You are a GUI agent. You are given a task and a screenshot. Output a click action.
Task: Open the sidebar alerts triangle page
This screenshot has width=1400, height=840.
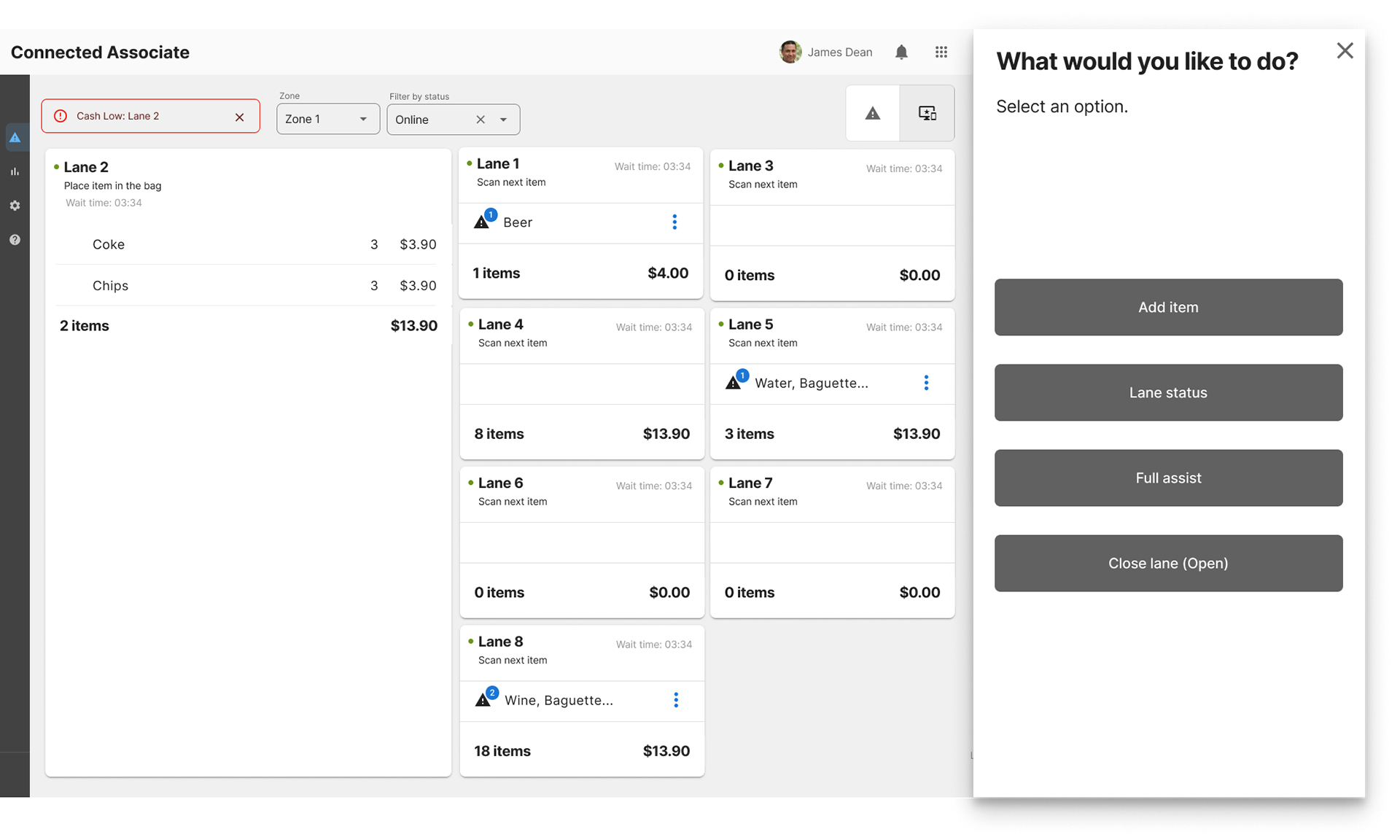click(15, 137)
